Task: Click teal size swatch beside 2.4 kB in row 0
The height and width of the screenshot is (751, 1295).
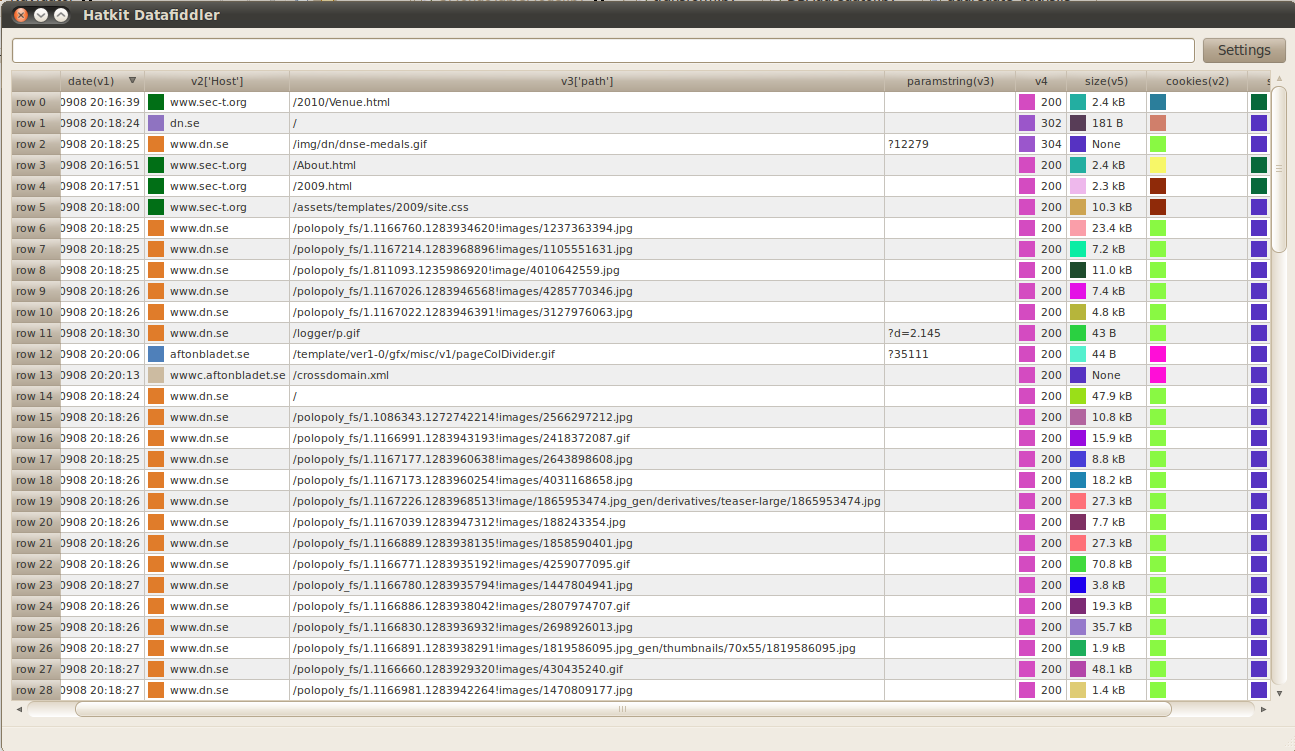Action: coord(1078,102)
